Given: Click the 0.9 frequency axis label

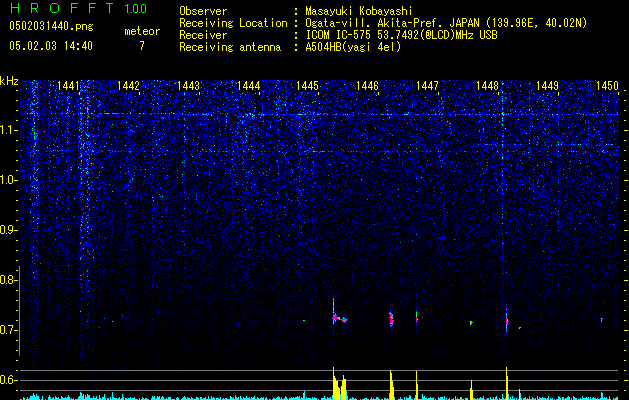Looking at the screenshot, I should click(7, 230).
